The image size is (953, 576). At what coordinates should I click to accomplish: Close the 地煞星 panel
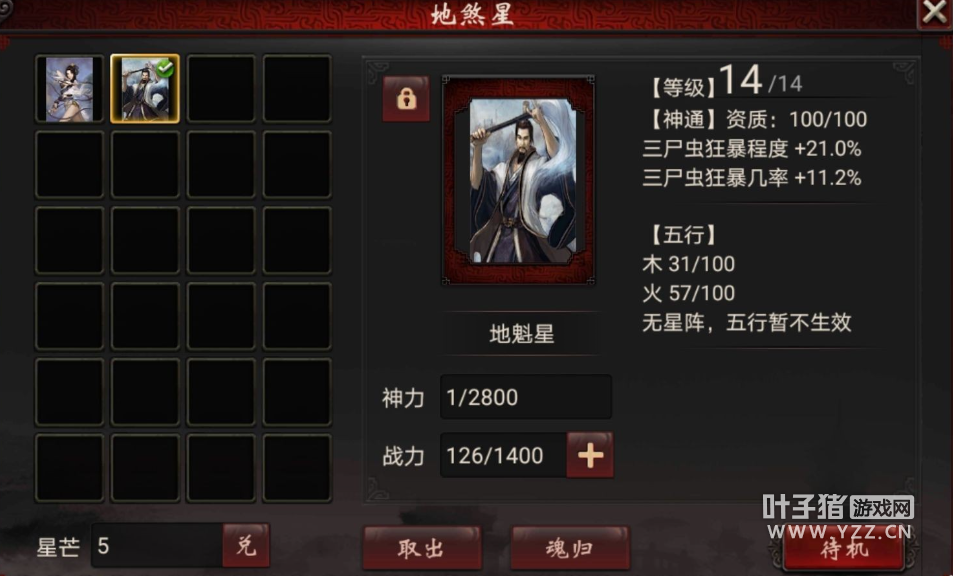pos(934,12)
